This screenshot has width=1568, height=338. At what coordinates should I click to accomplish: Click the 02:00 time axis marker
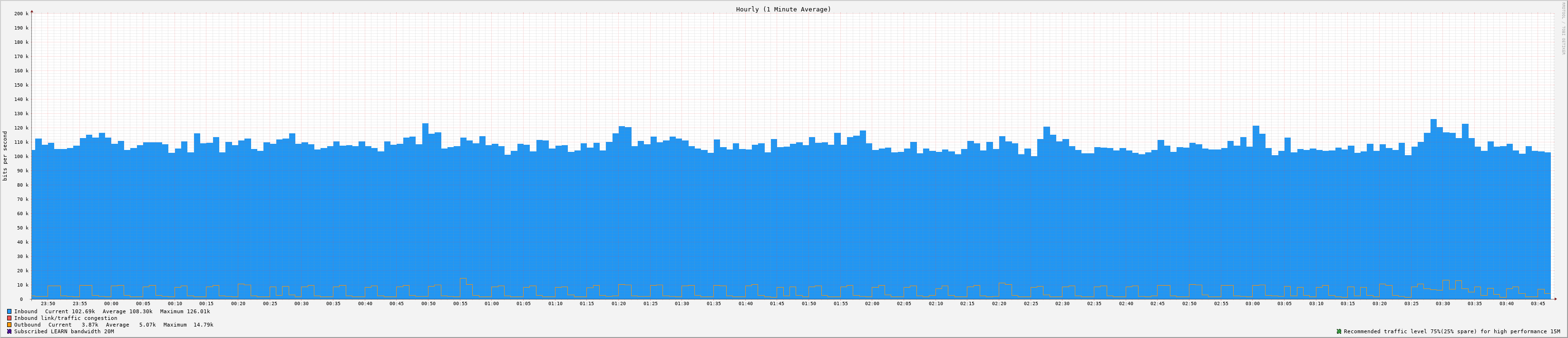coord(872,303)
